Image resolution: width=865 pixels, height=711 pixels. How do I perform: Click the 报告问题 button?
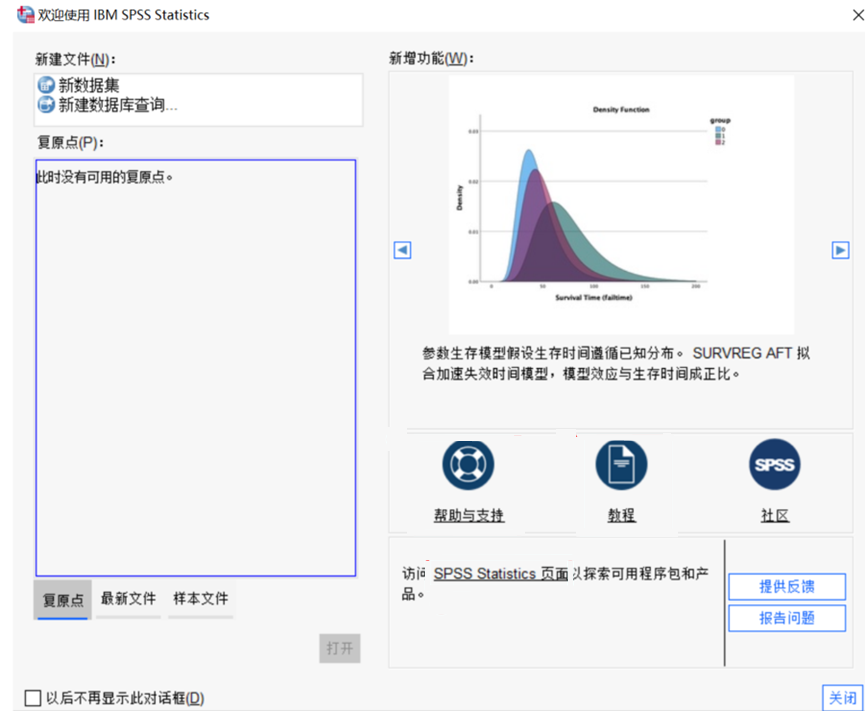(786, 618)
